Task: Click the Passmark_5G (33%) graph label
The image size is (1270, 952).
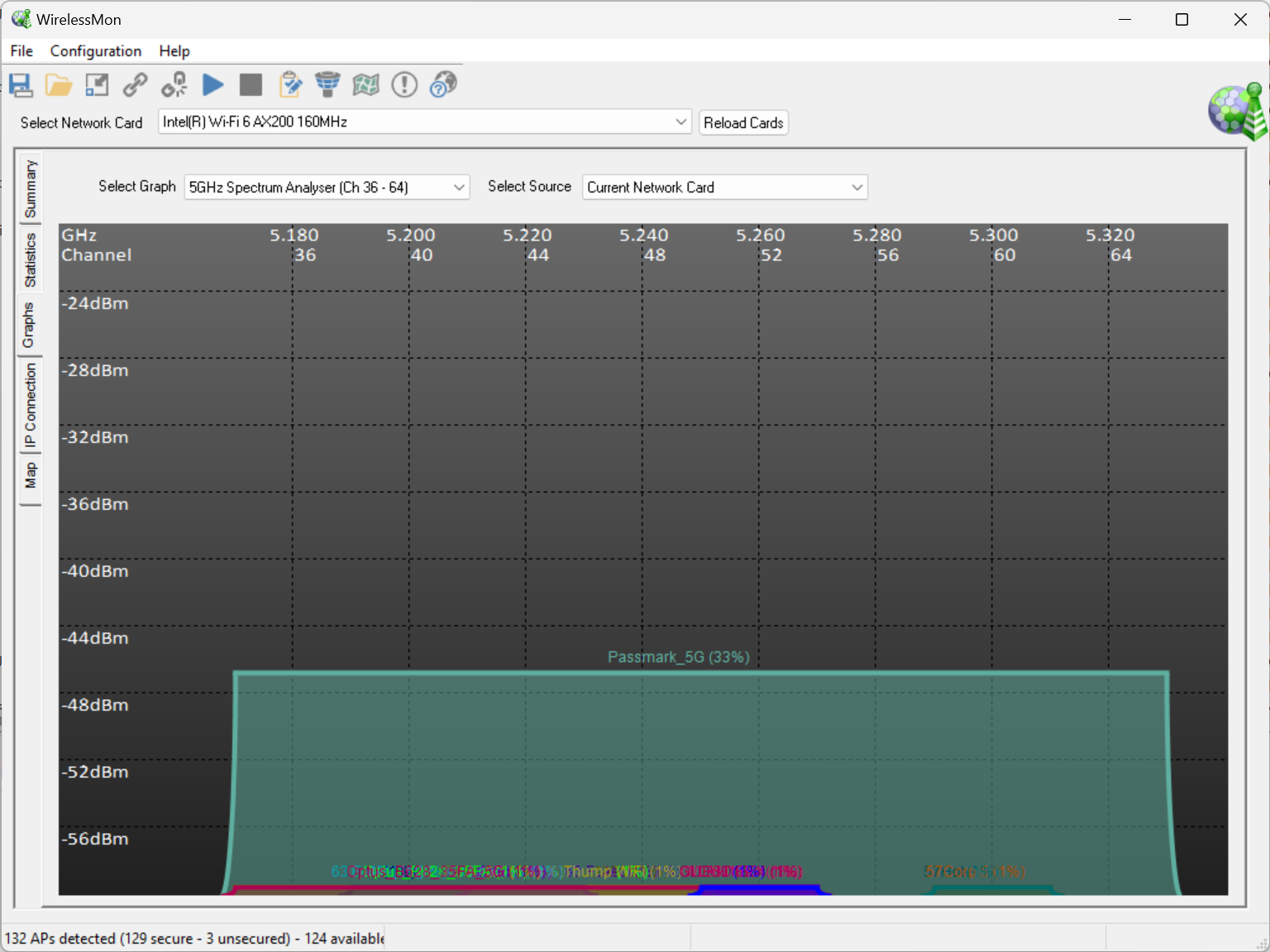Action: [679, 657]
